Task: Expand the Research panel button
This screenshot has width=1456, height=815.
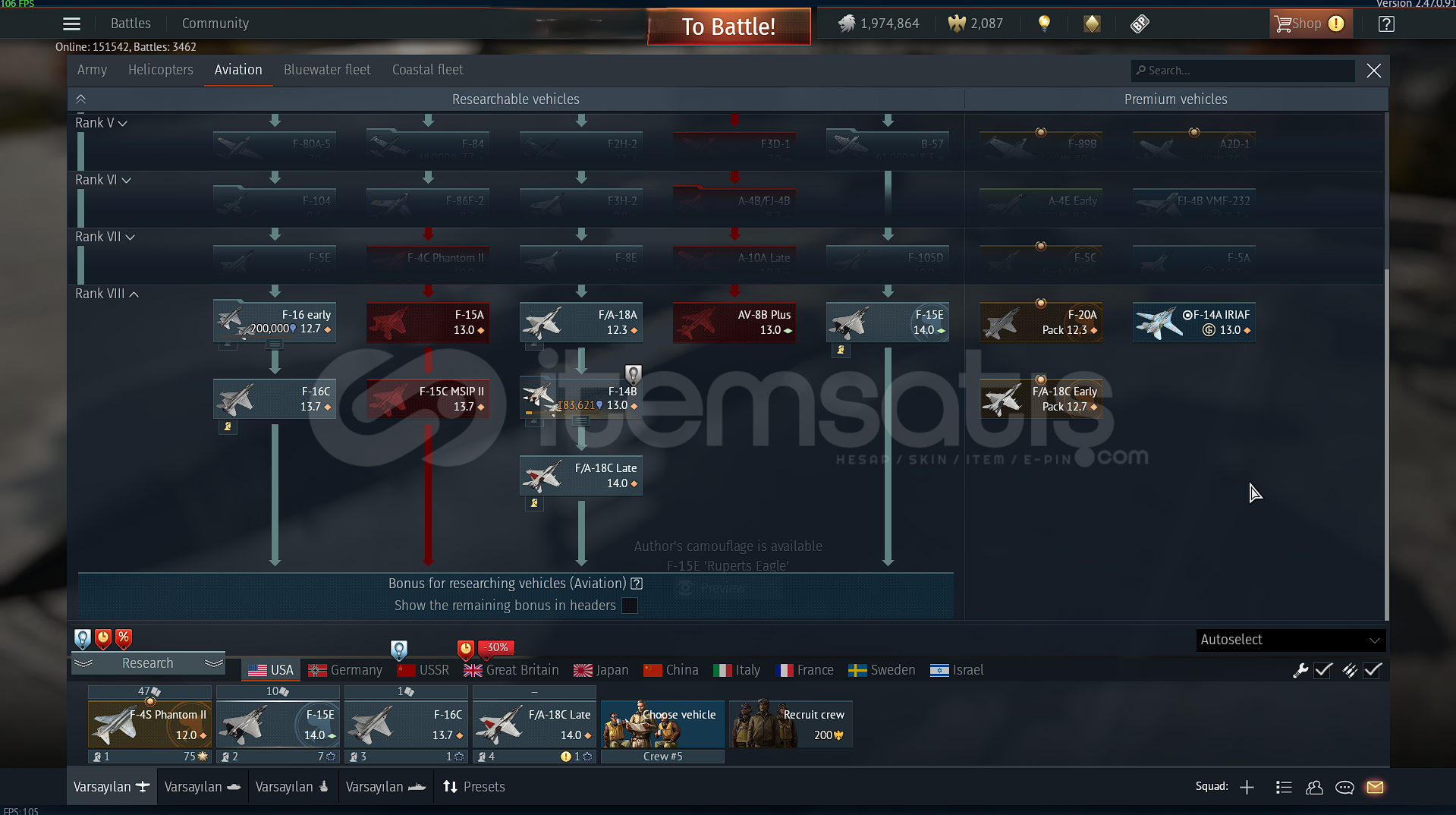Action: pos(148,663)
